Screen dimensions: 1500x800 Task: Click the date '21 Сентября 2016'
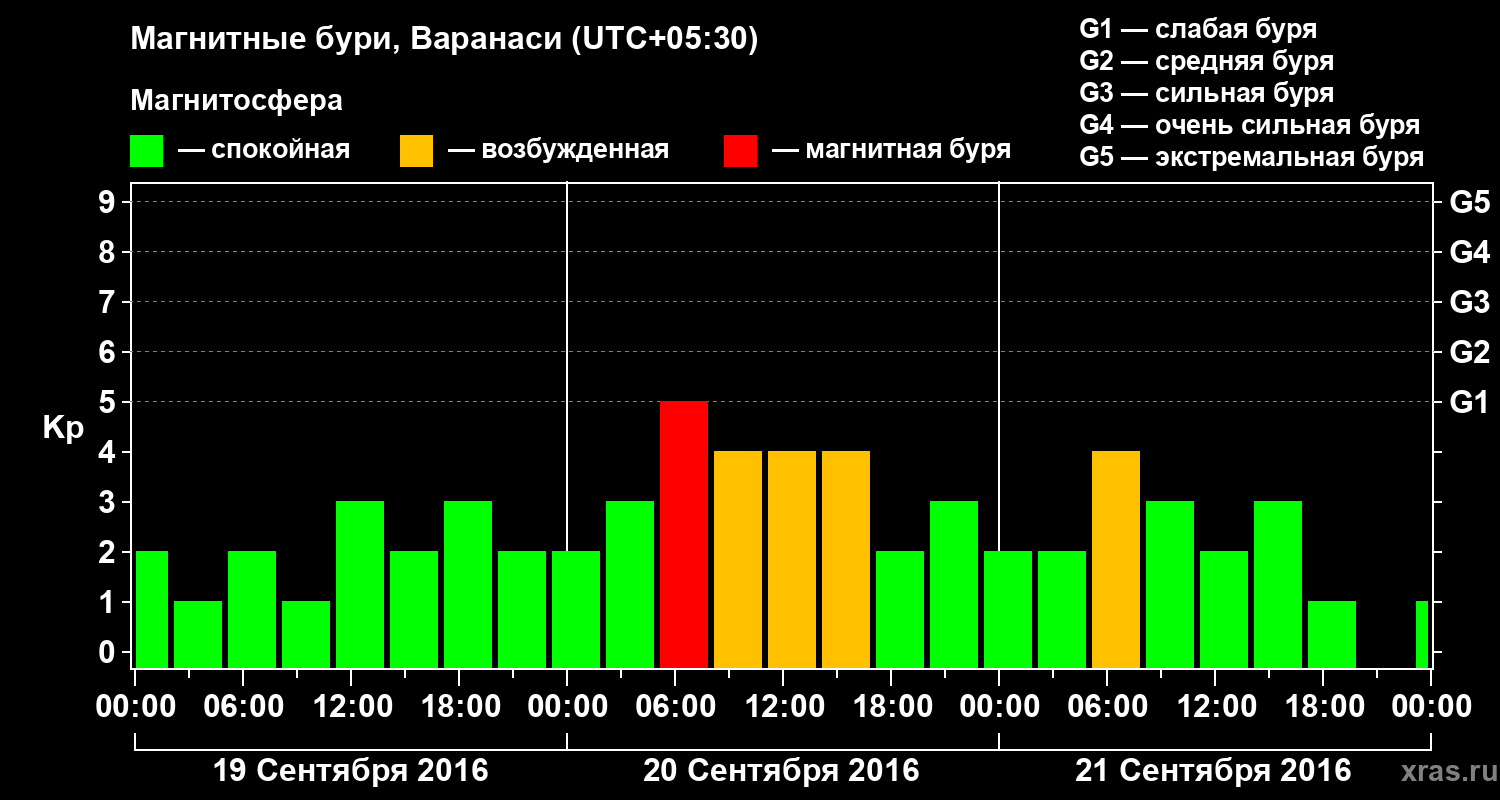click(1213, 771)
